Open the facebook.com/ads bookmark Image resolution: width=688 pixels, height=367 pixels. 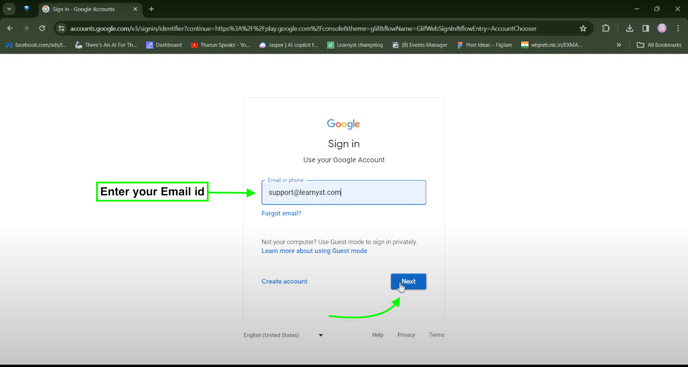36,45
